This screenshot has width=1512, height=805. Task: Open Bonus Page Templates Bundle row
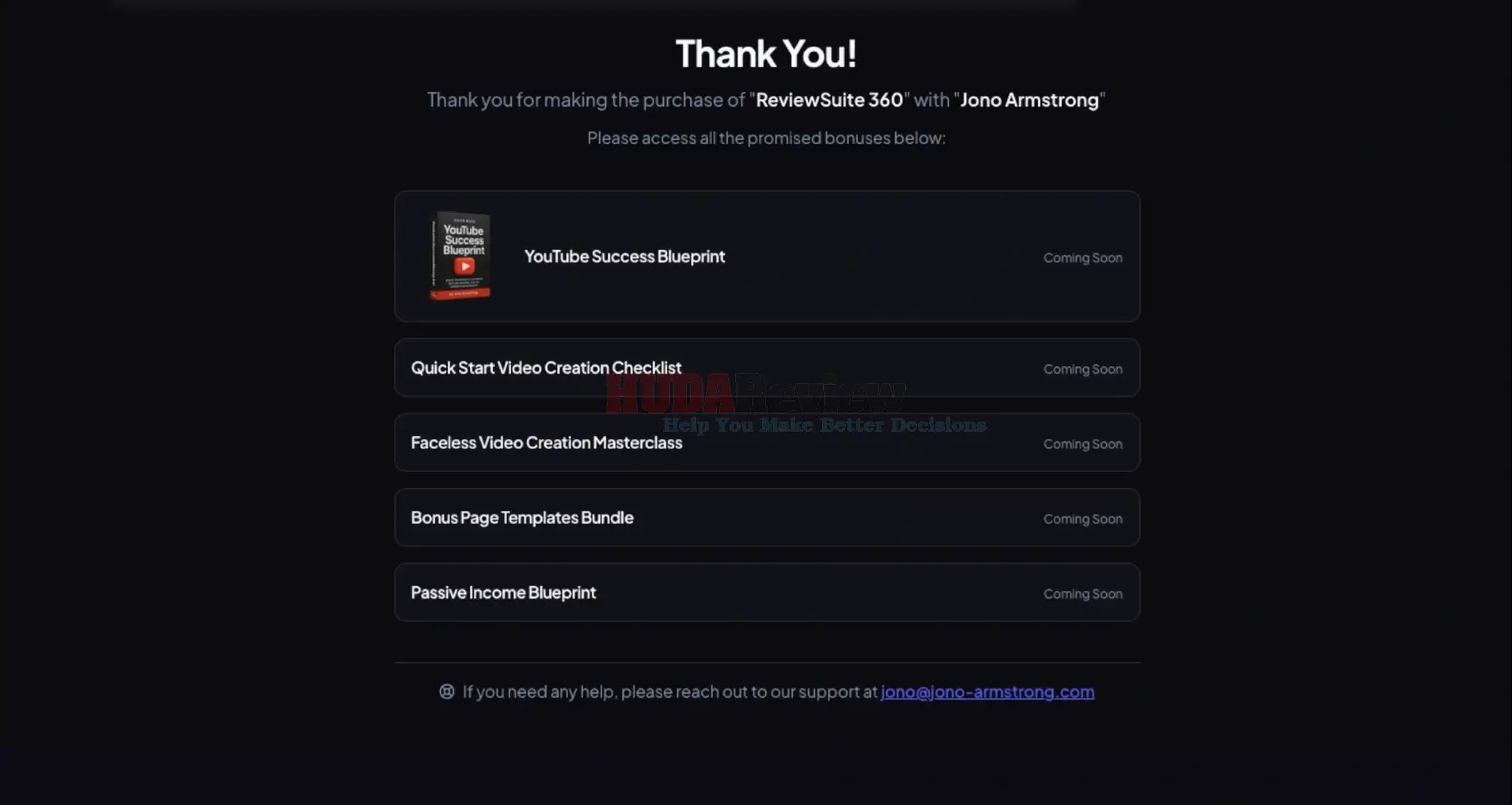click(x=767, y=518)
